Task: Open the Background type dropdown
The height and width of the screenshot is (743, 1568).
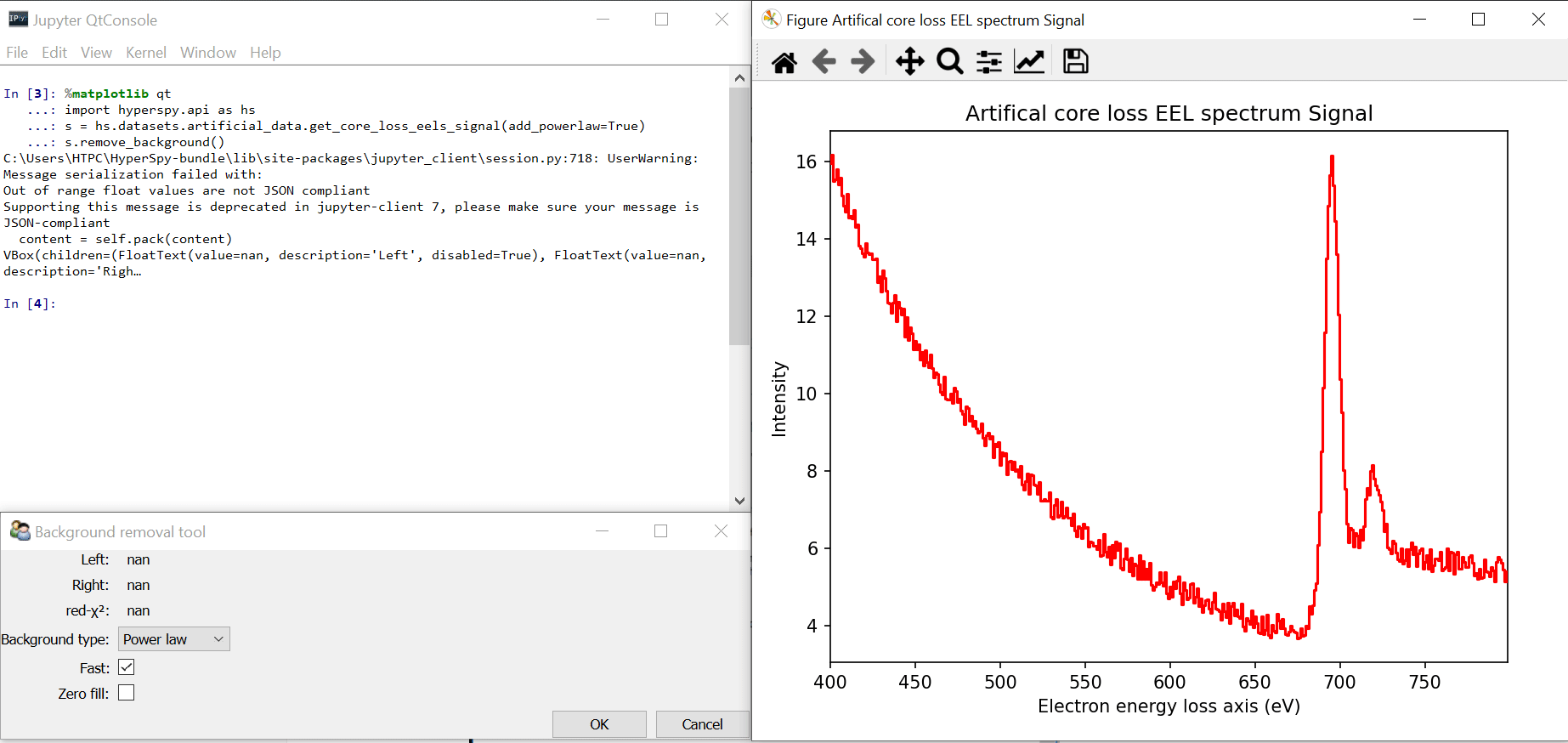Action: (x=174, y=639)
